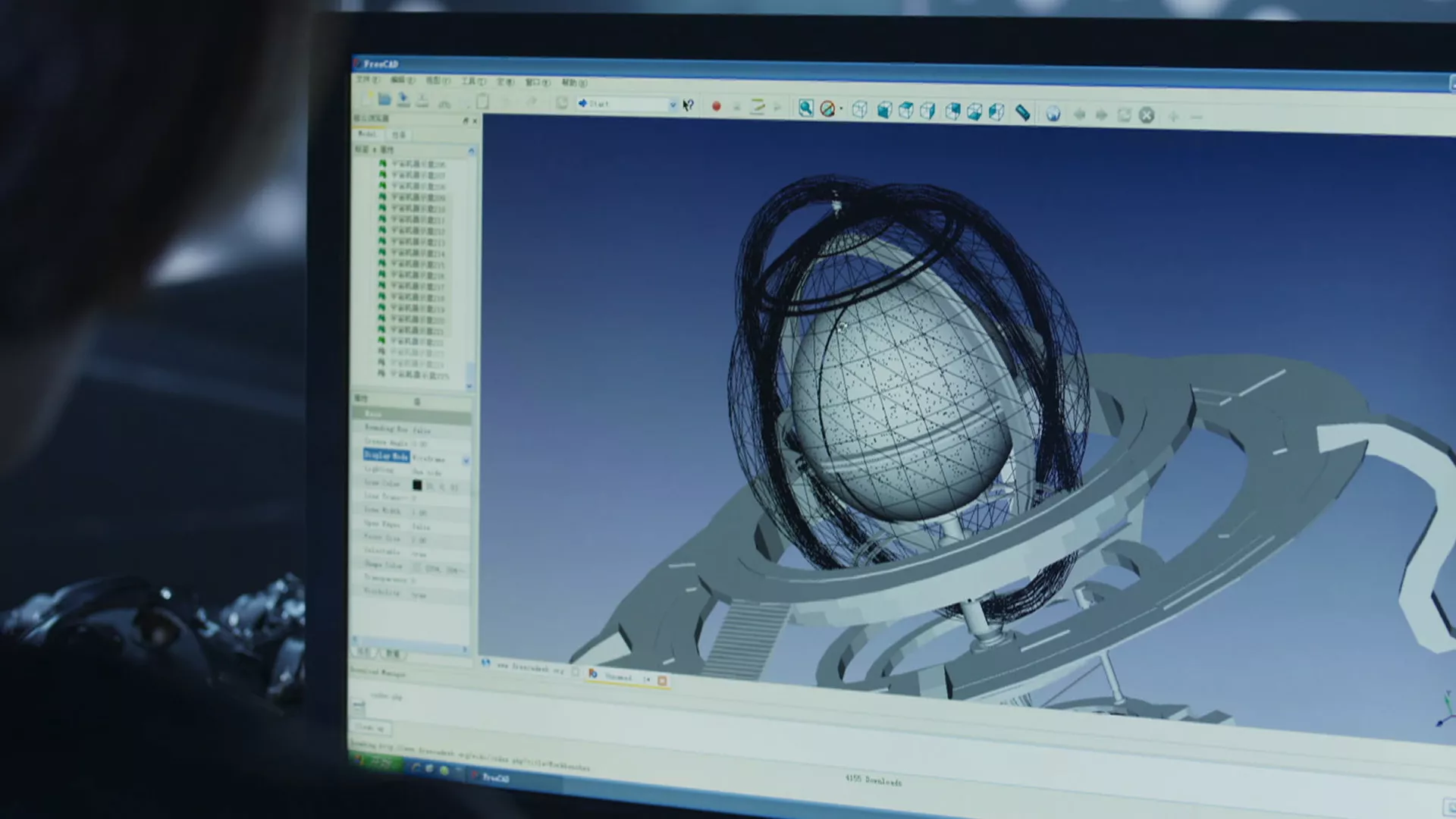1456x819 pixels.
Task: Set the bottom view cube icon
Action: tap(974, 113)
